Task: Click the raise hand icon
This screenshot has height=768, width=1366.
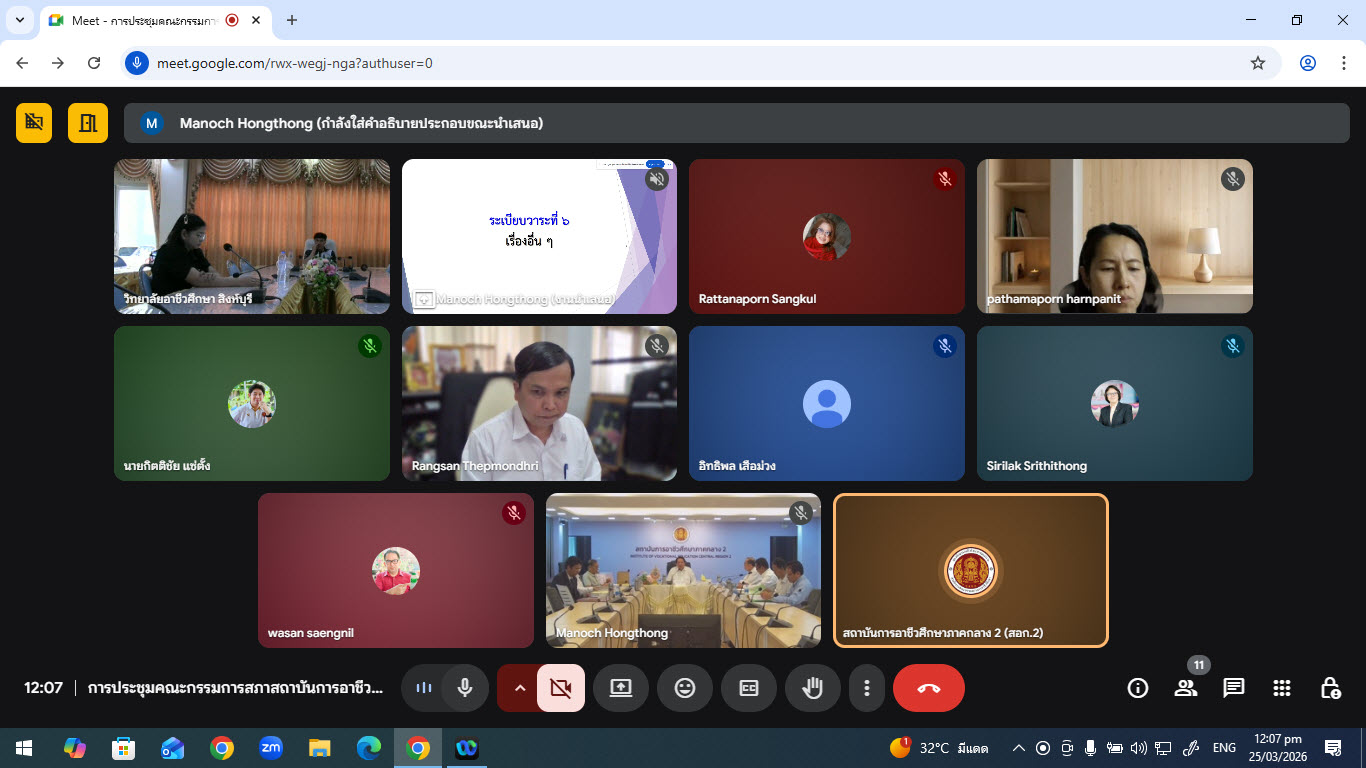Action: [x=812, y=688]
